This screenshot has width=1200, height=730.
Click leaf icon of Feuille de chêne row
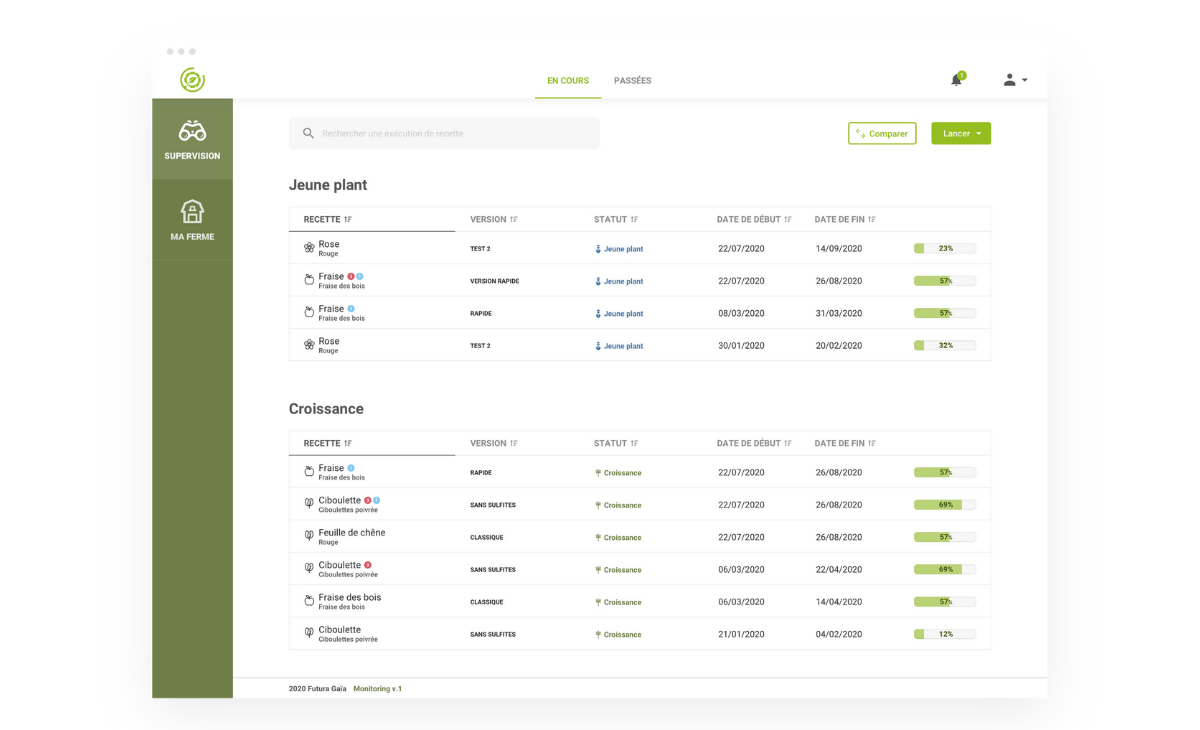tap(309, 536)
